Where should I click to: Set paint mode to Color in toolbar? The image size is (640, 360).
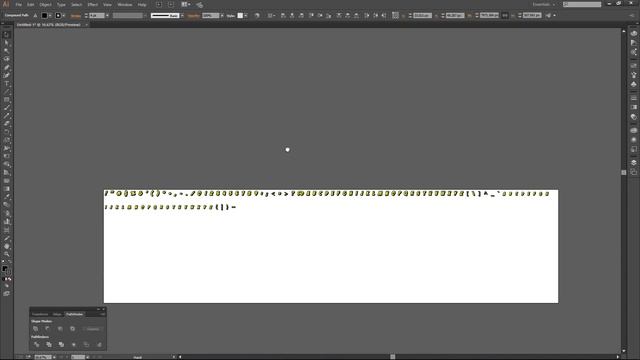[3, 279]
